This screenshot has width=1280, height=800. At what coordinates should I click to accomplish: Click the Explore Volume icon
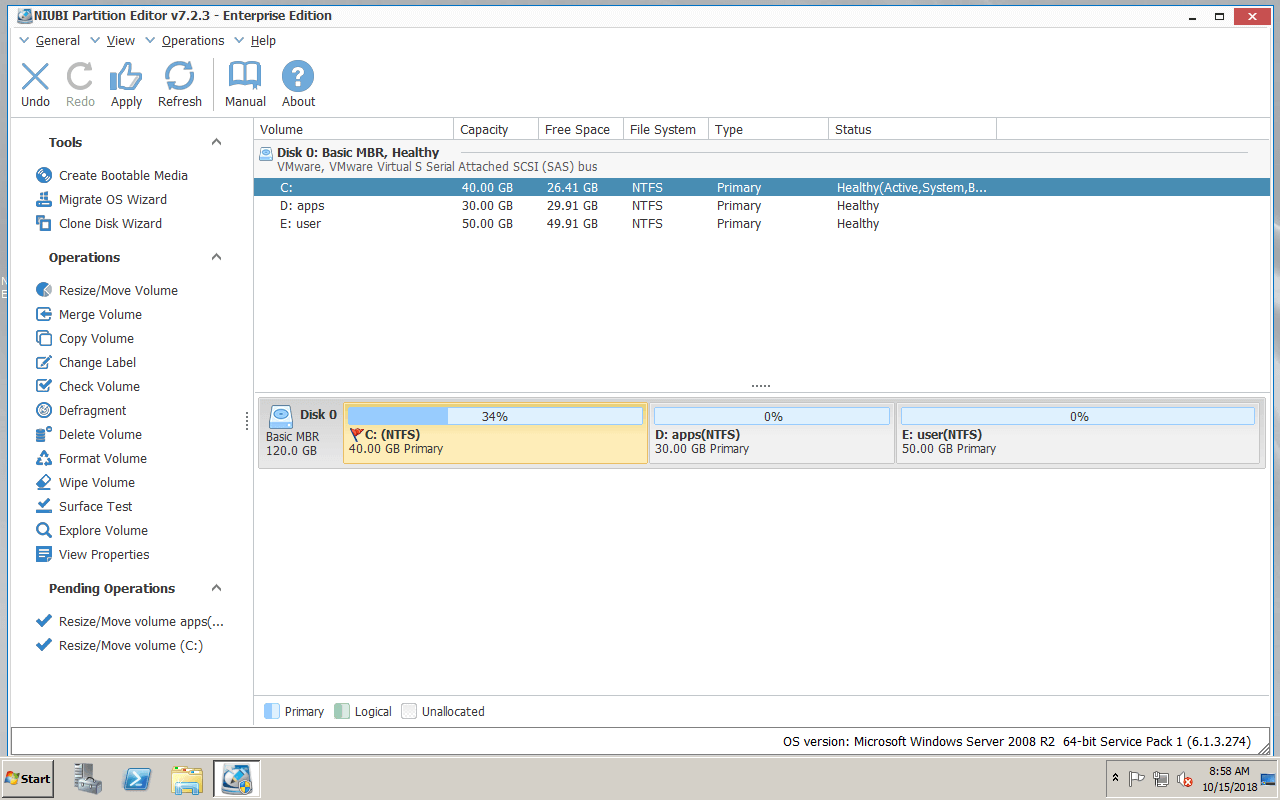pos(44,530)
